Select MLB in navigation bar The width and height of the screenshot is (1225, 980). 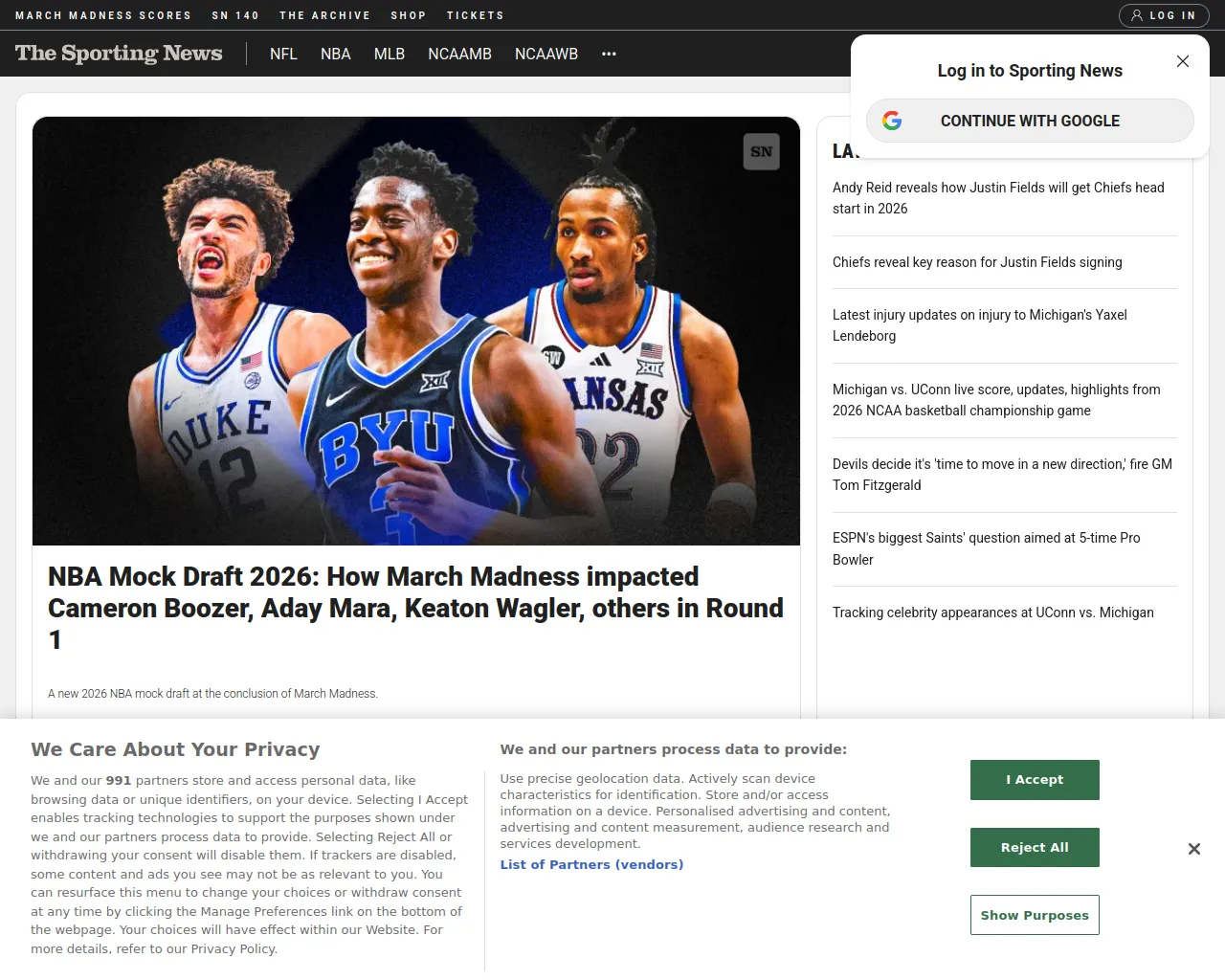pyautogui.click(x=389, y=55)
